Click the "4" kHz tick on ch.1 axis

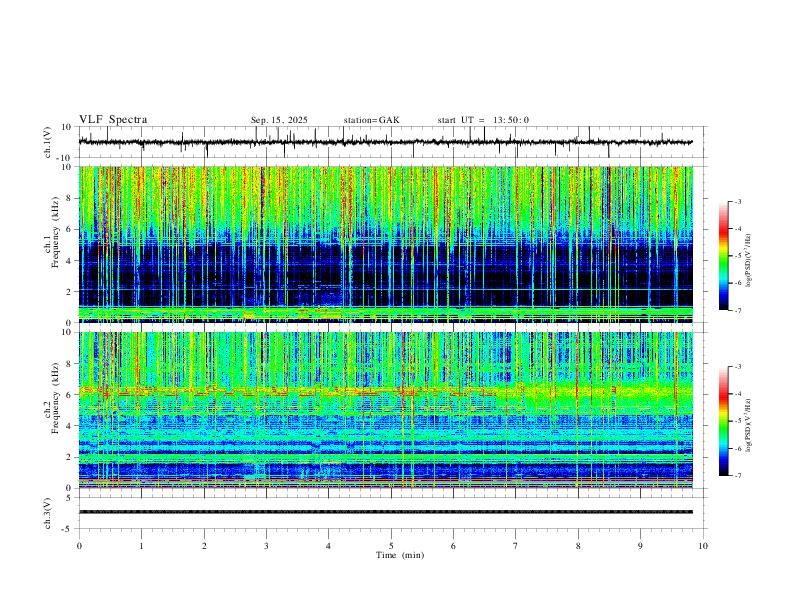pos(69,261)
